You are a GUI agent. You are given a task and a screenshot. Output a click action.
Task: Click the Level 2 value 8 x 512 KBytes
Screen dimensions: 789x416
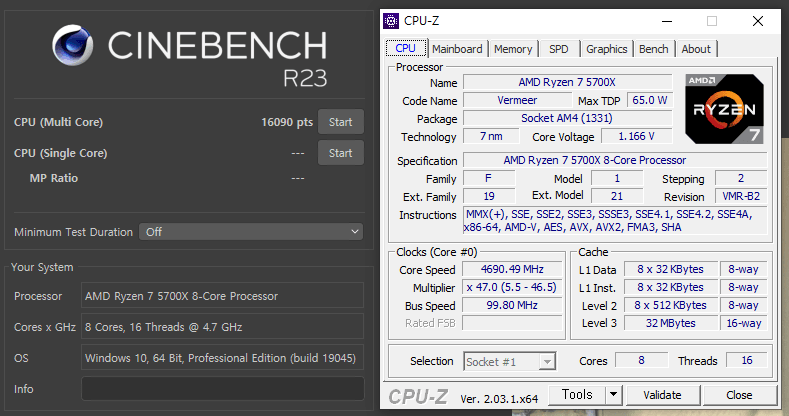670,305
